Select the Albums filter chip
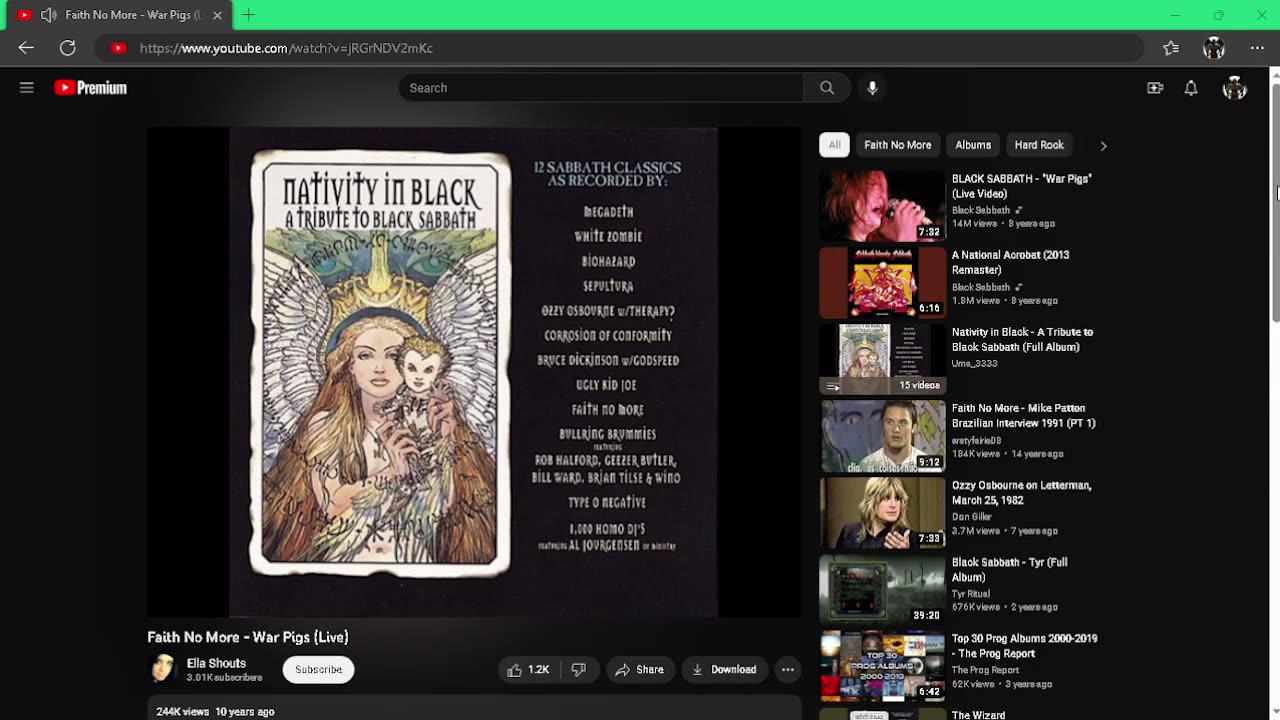 click(x=973, y=145)
